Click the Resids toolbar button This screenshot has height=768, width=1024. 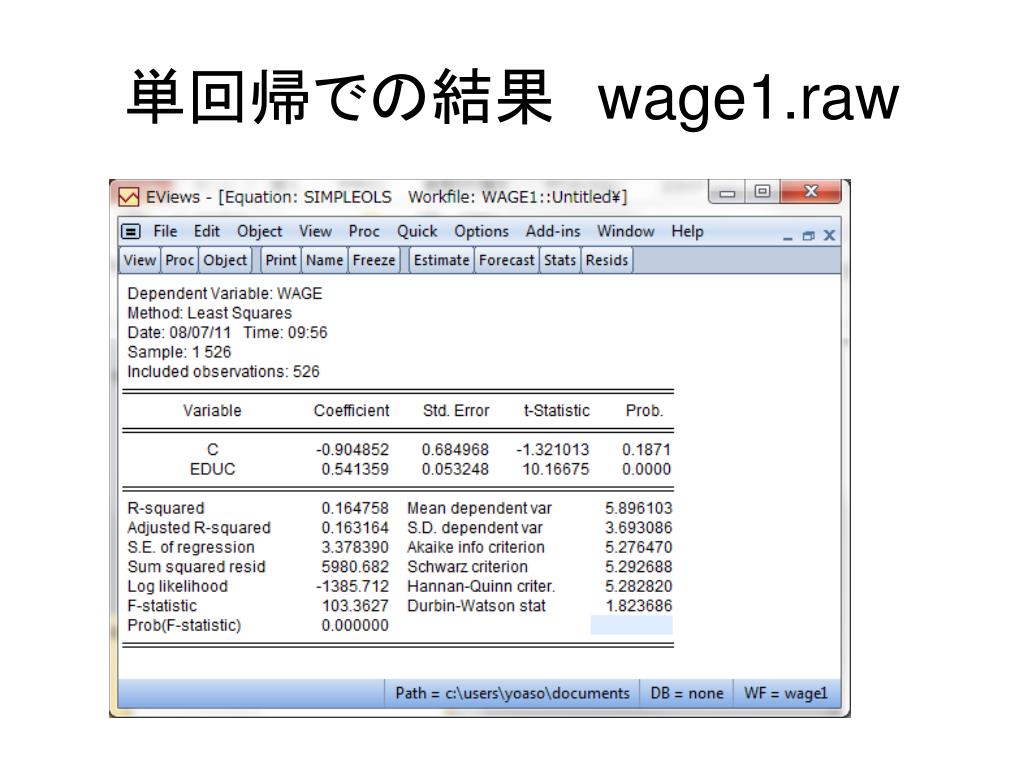(607, 260)
